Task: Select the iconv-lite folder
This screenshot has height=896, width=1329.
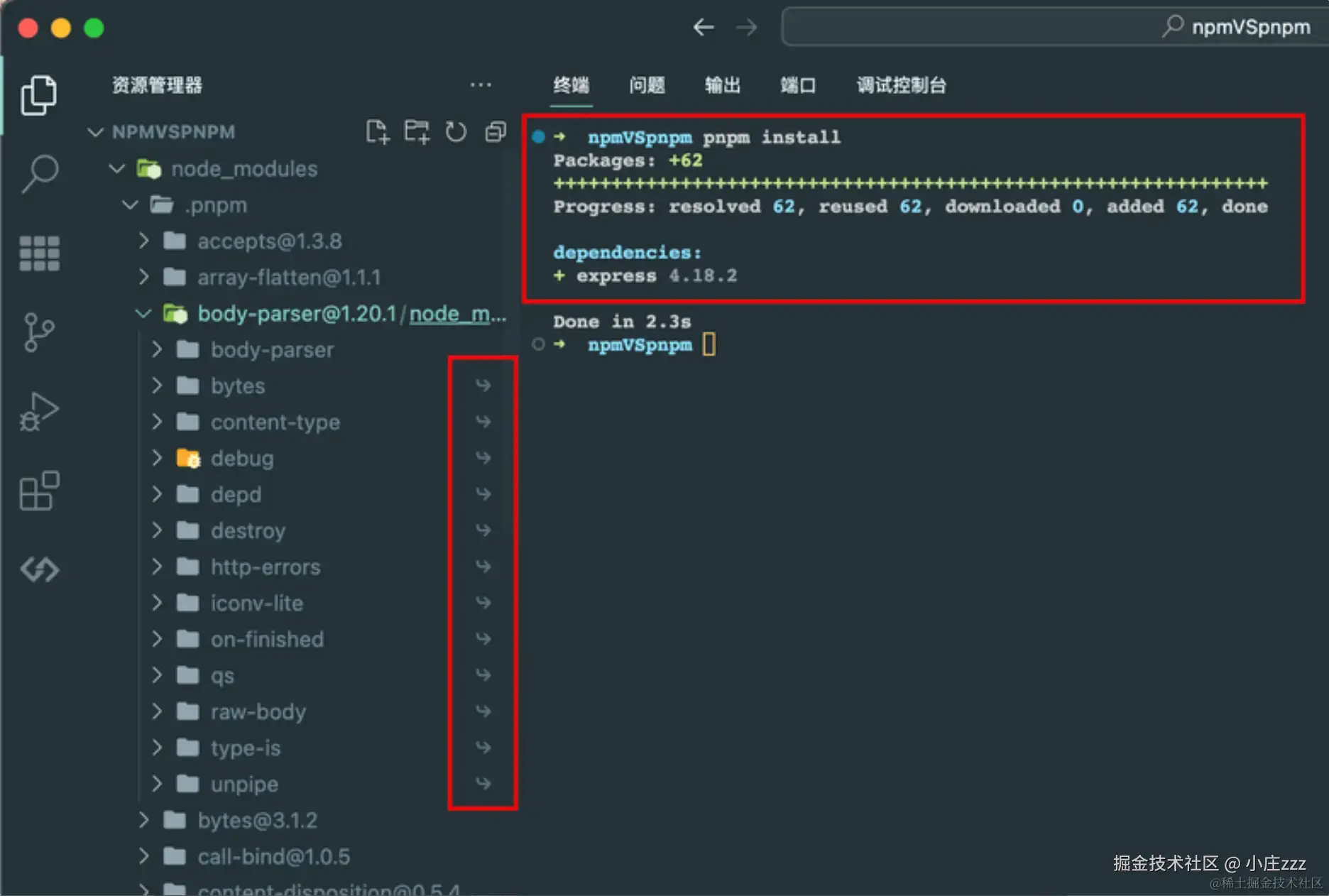Action: pos(257,603)
